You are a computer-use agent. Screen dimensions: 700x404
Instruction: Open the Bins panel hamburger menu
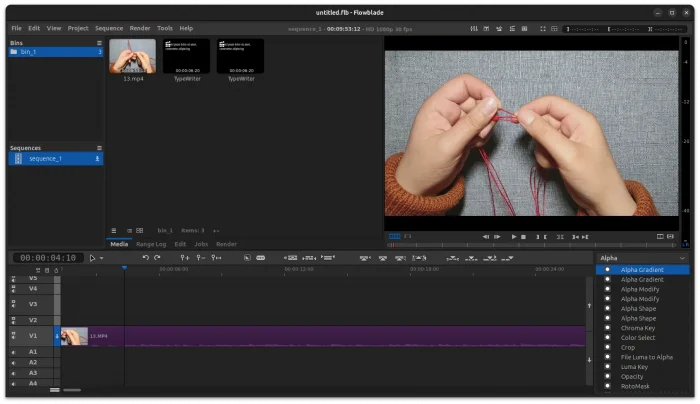click(x=99, y=43)
